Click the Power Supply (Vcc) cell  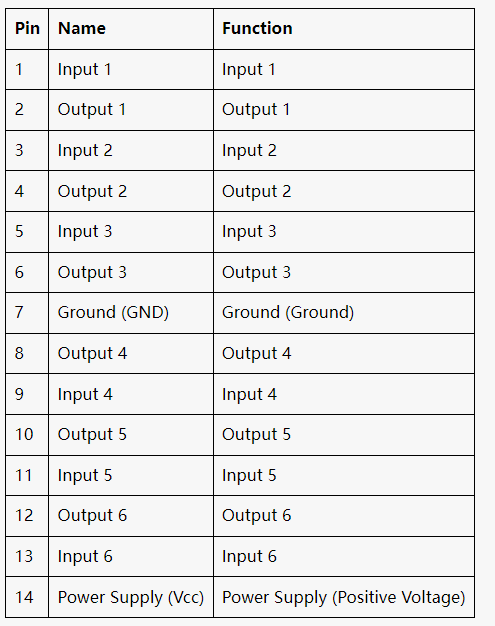point(131,597)
